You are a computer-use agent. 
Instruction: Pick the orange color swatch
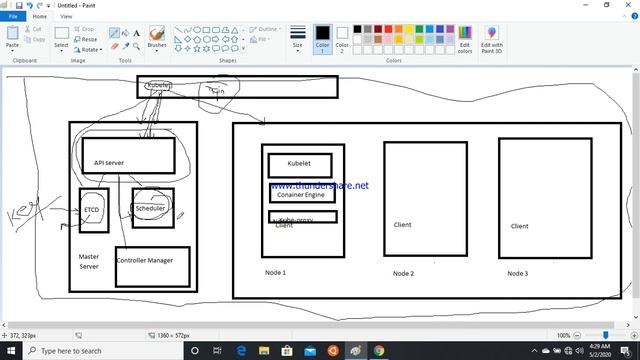tap(398, 29)
